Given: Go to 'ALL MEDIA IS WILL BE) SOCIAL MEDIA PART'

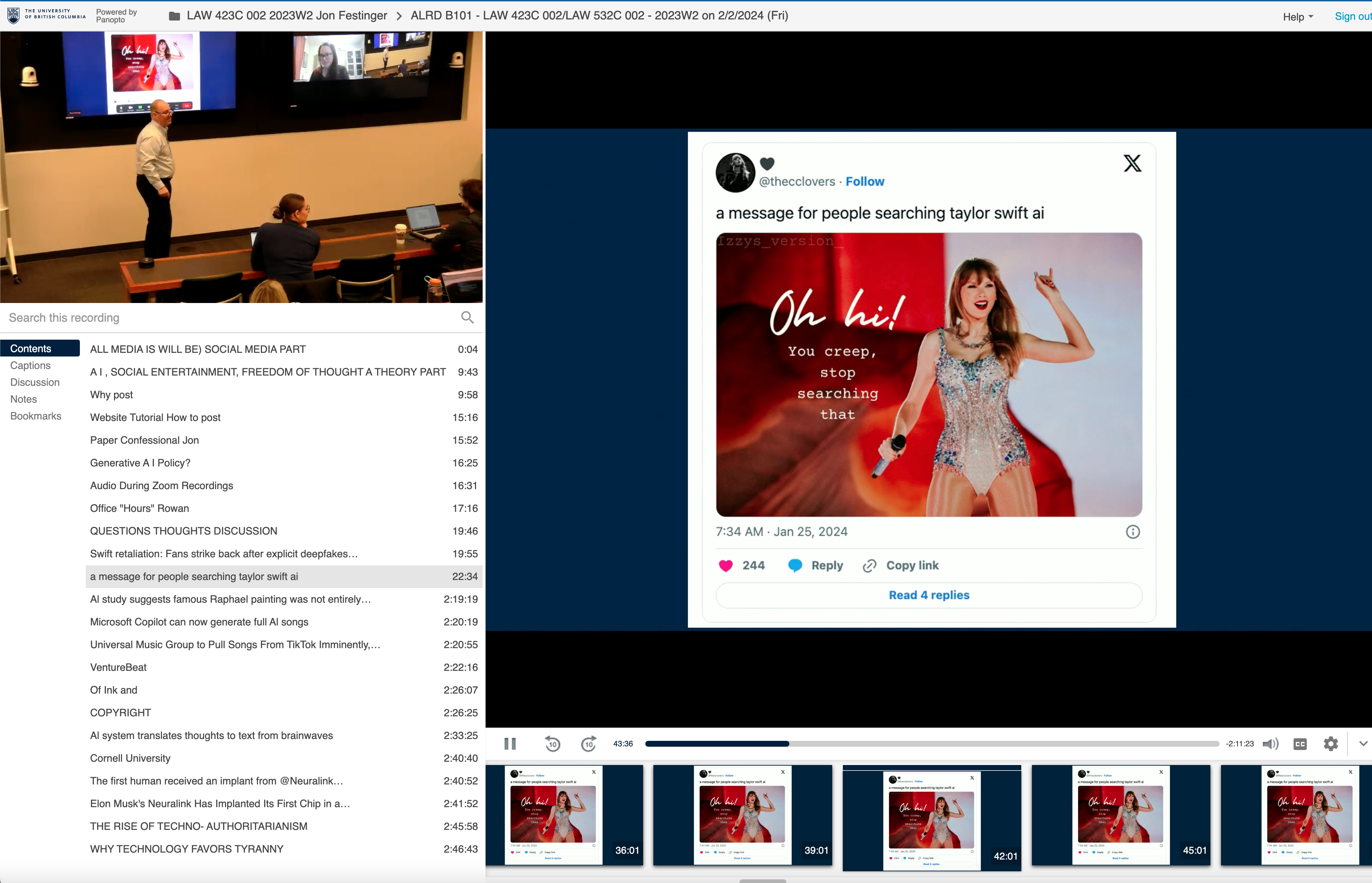Looking at the screenshot, I should pos(284,349).
